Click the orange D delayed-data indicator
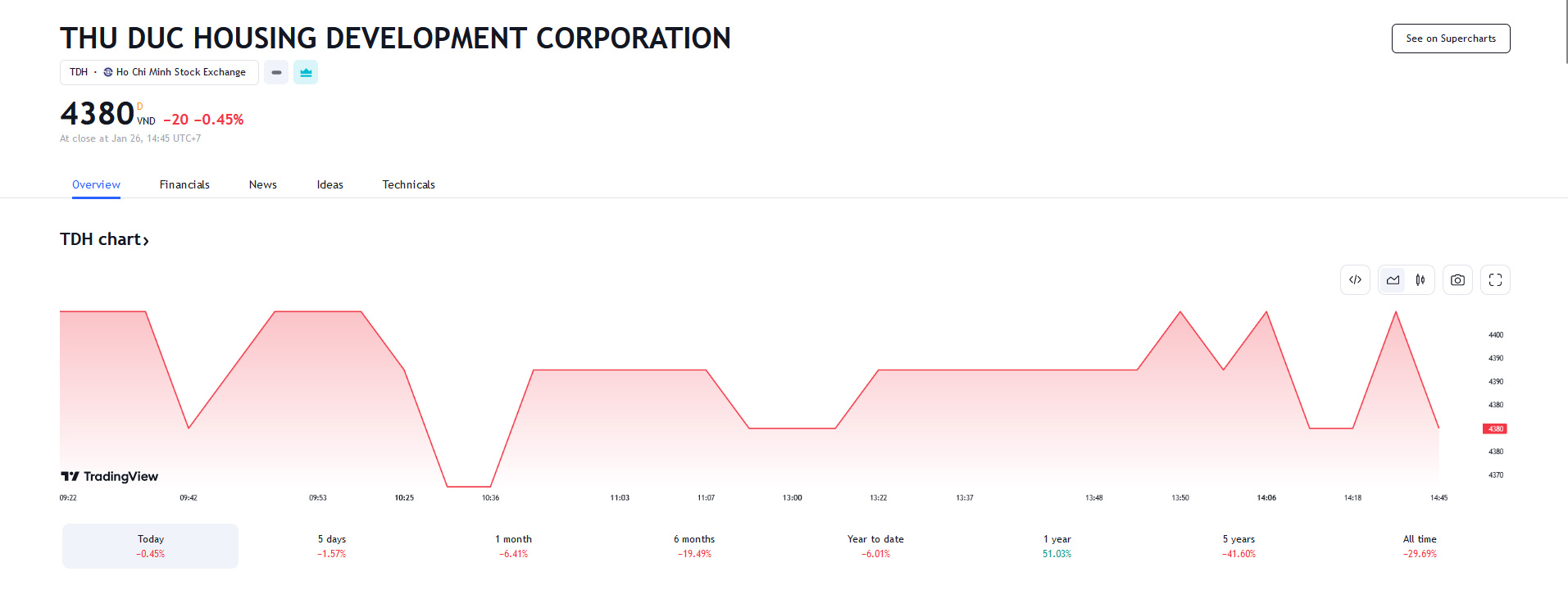 (140, 107)
